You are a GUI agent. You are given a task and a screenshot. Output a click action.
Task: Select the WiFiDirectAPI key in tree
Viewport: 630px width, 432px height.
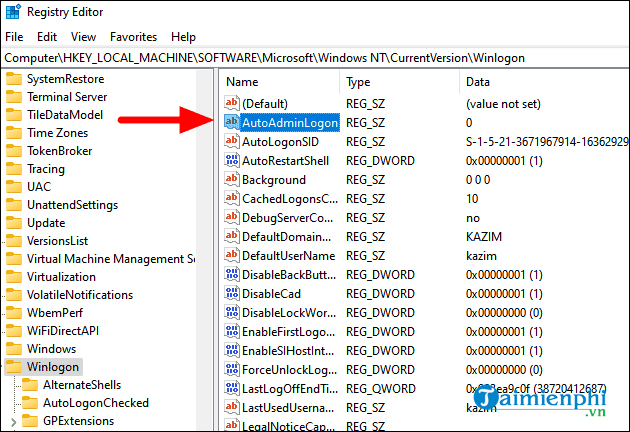point(63,331)
